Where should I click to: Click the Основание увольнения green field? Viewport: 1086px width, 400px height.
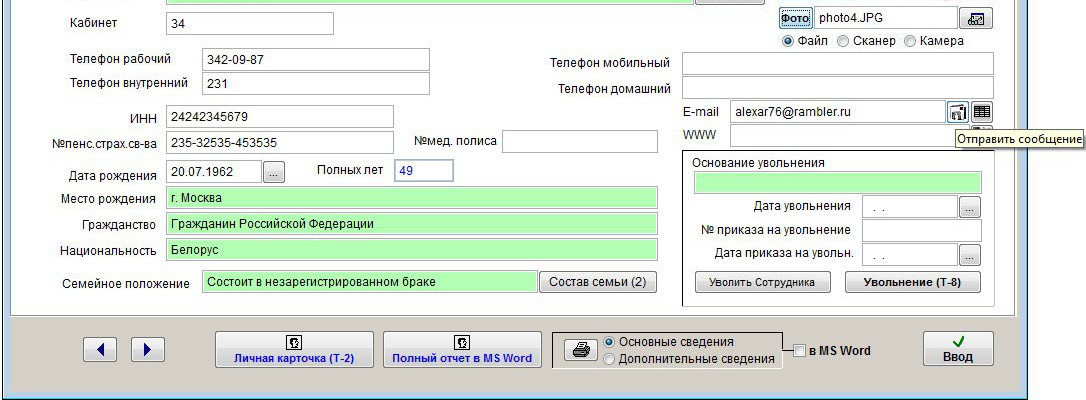pyautogui.click(x=837, y=183)
